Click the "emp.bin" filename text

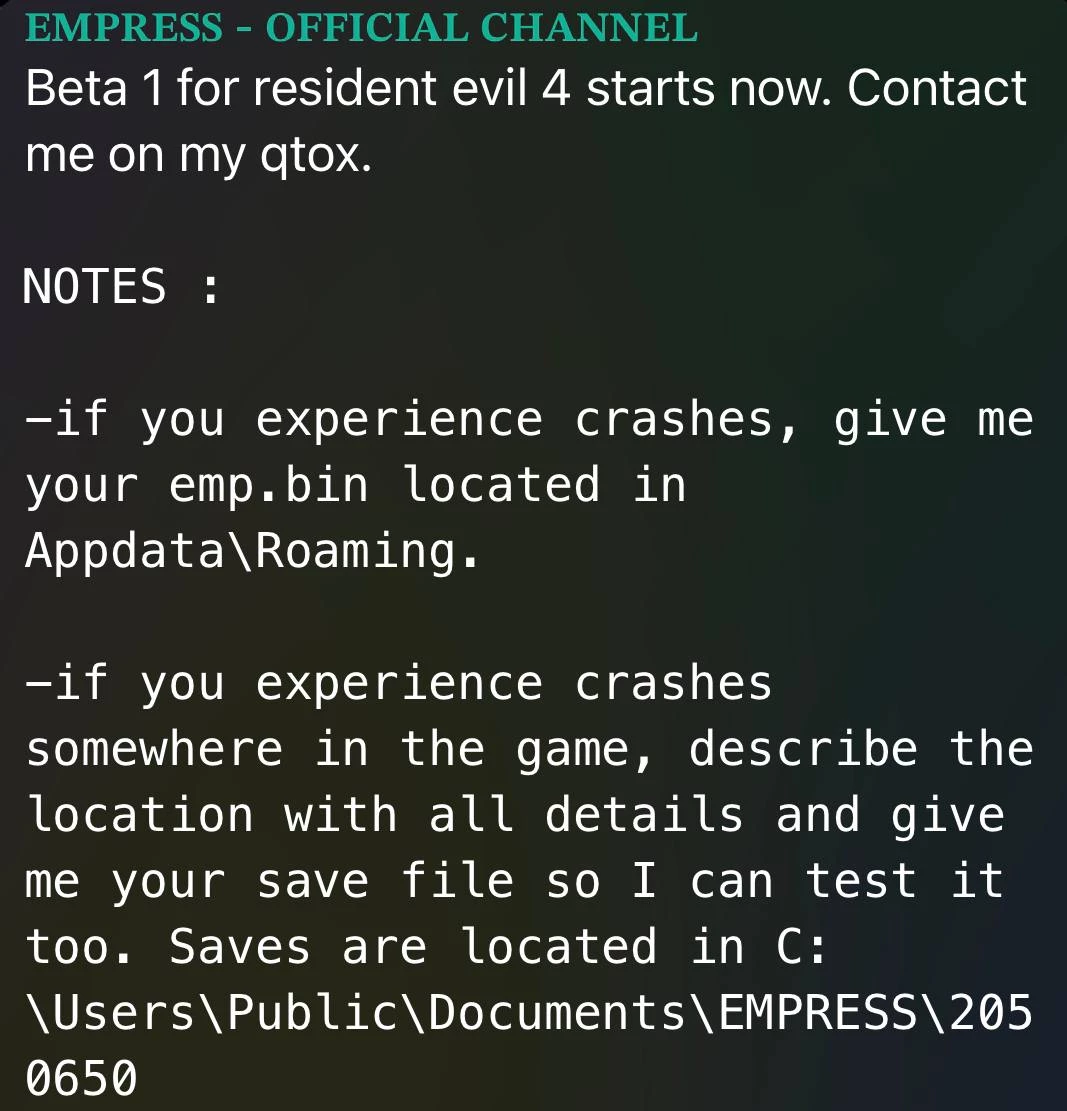(x=268, y=485)
